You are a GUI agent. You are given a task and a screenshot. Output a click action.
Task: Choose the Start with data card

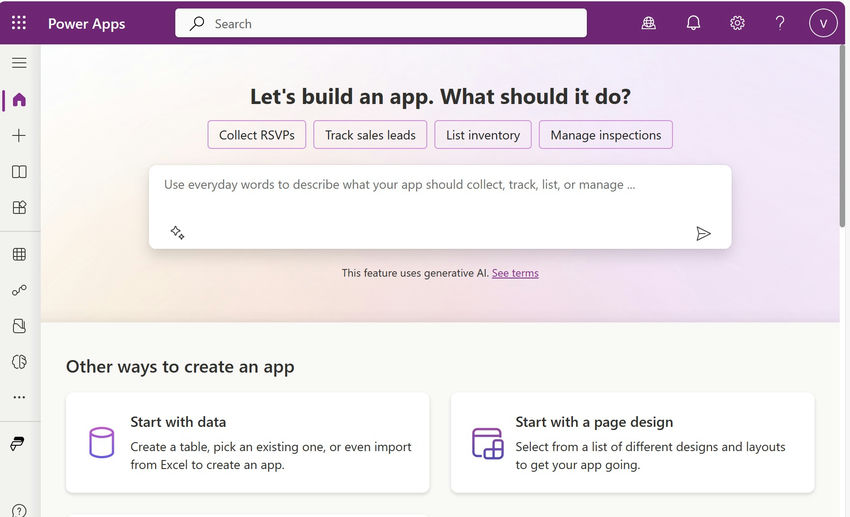click(247, 442)
